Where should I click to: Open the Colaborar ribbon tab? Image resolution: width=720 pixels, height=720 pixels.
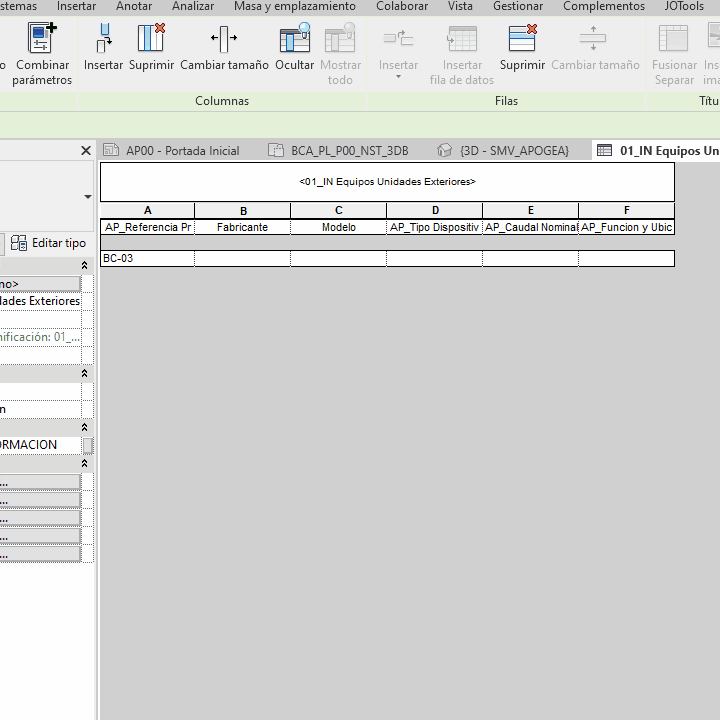(x=401, y=6)
